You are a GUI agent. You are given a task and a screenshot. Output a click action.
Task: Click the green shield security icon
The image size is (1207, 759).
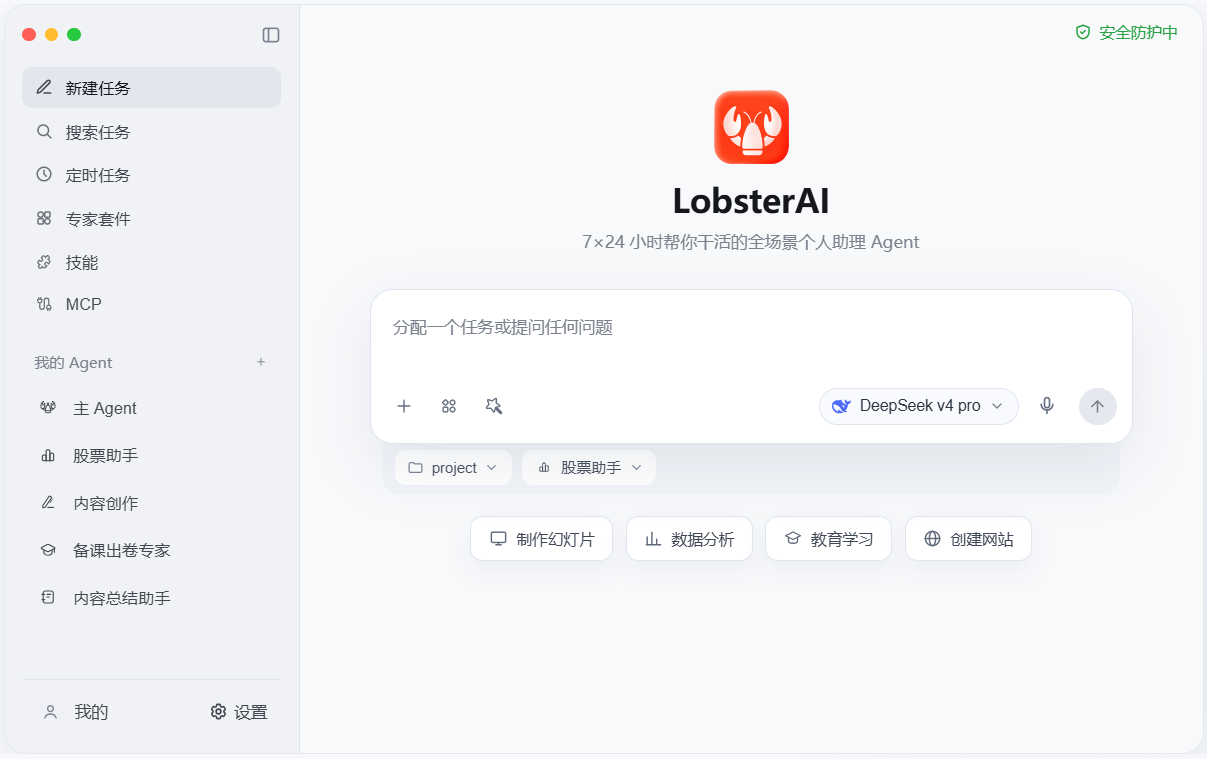[1083, 32]
